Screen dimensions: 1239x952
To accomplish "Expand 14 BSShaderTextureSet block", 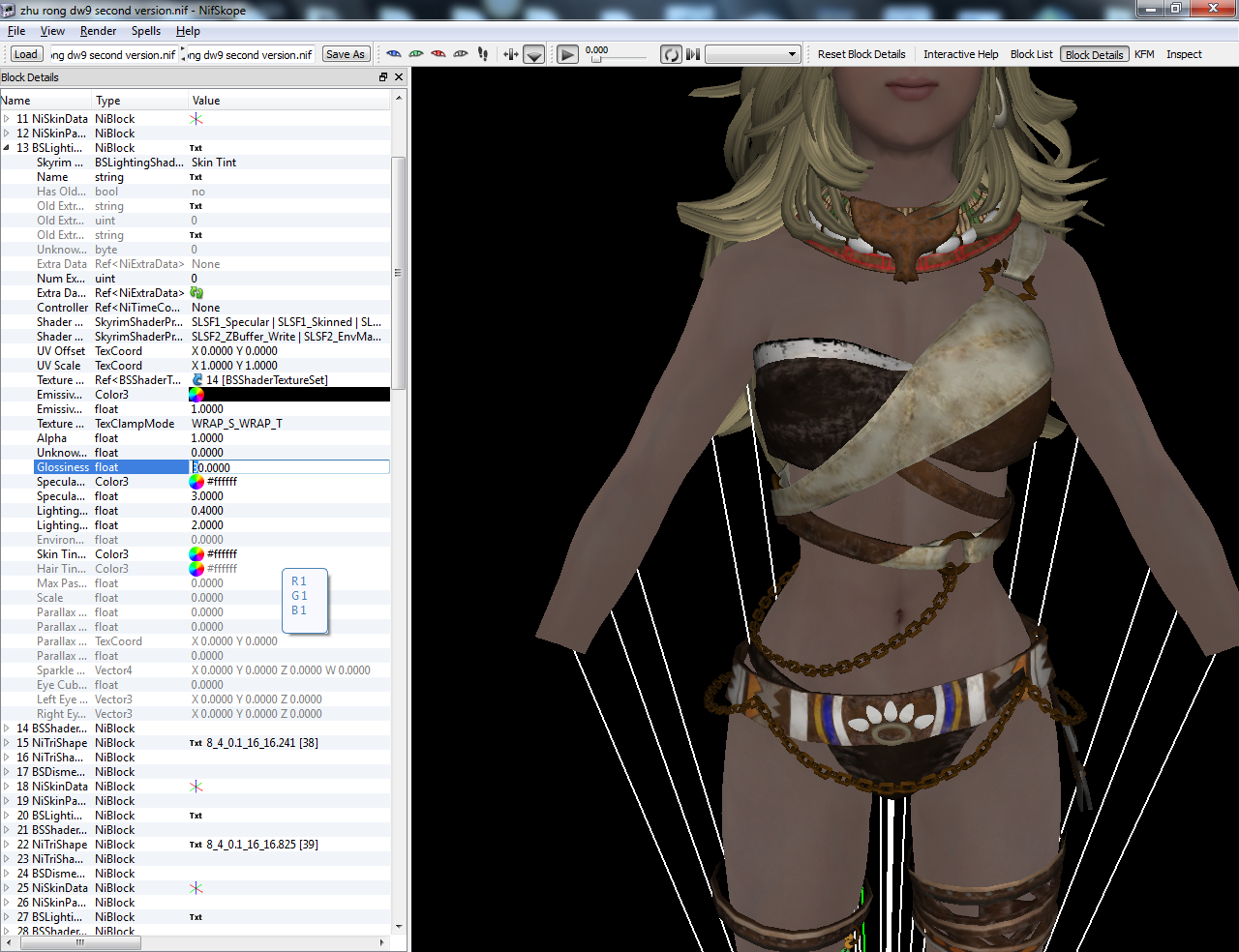I will [x=7, y=729].
